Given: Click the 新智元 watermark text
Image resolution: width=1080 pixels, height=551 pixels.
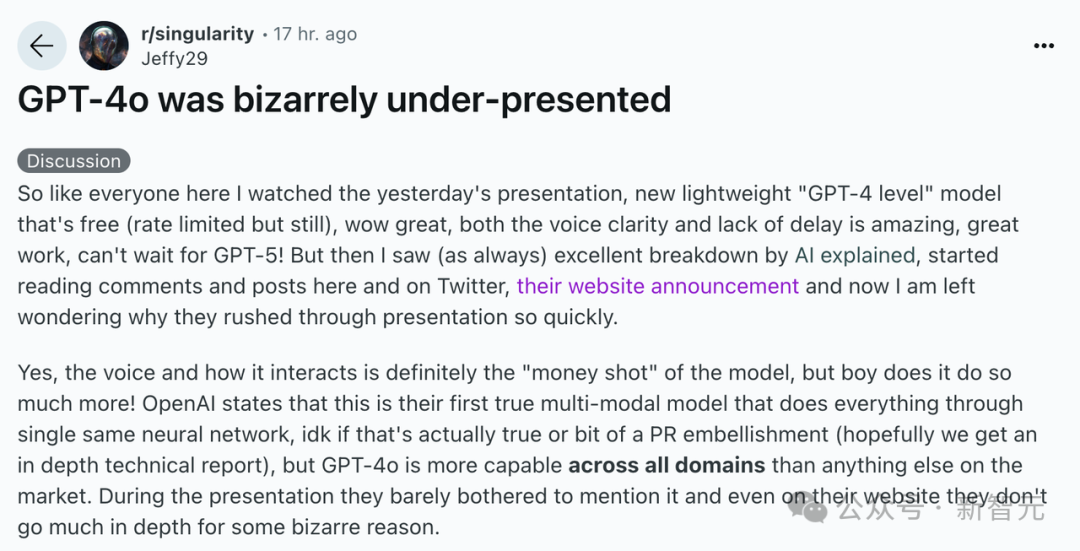Looking at the screenshot, I should click(1000, 510).
